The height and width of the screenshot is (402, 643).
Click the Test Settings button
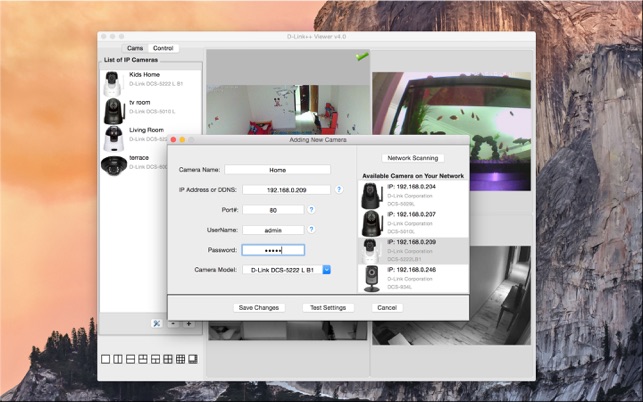coord(328,308)
